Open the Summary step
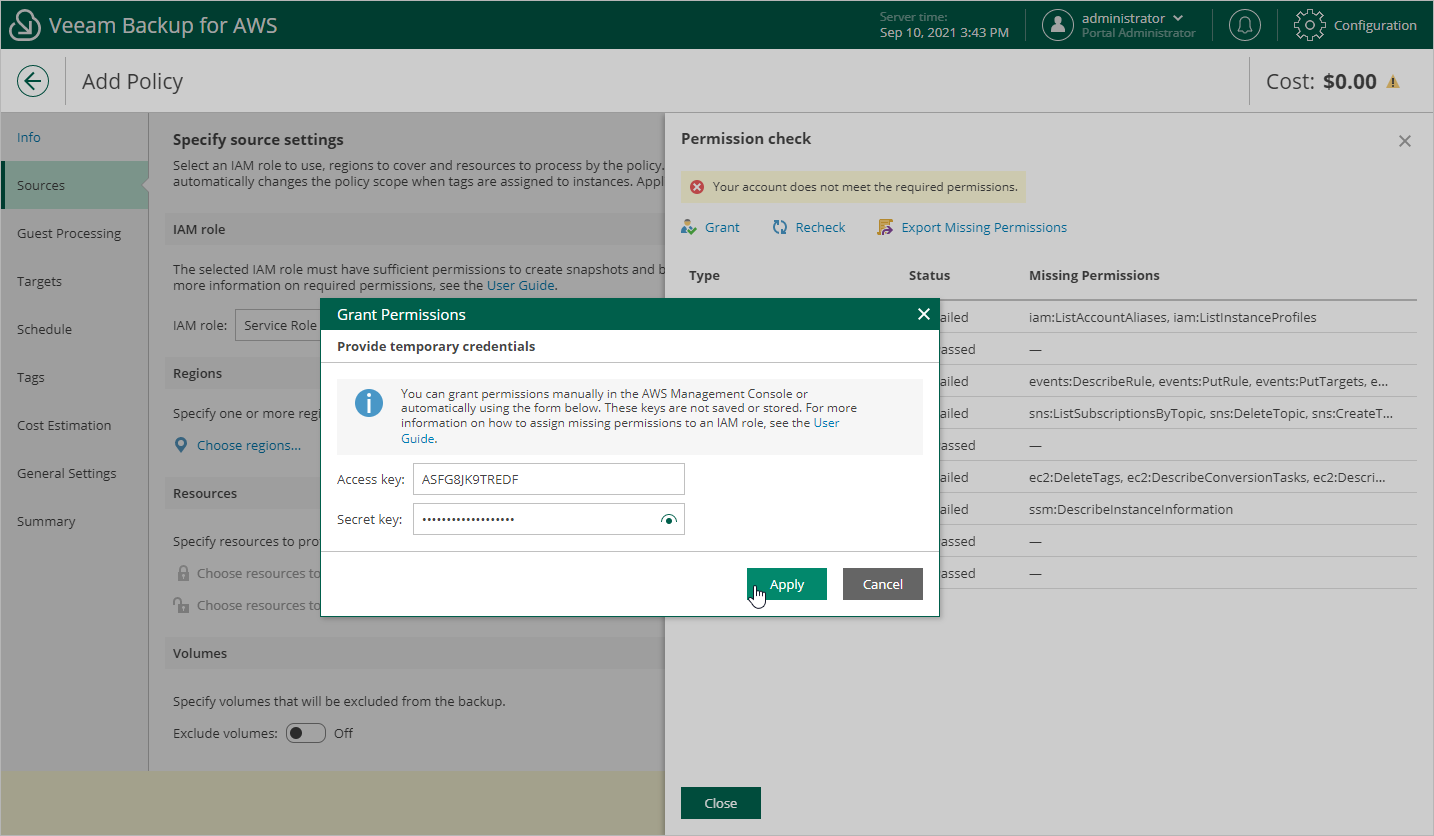Screen dimensions: 1434x836 (46, 521)
